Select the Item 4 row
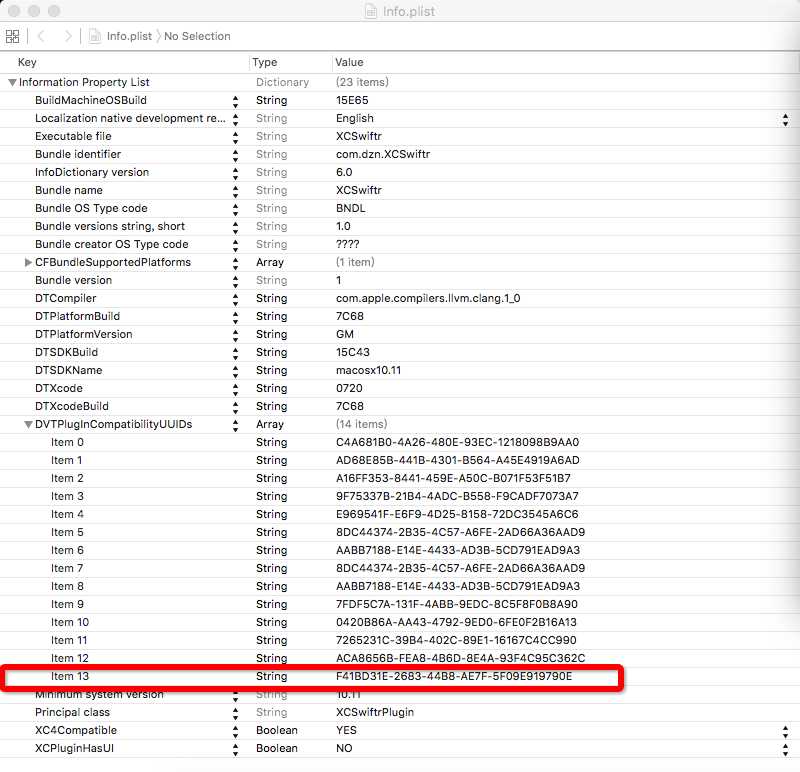800x772 pixels. tap(400, 514)
